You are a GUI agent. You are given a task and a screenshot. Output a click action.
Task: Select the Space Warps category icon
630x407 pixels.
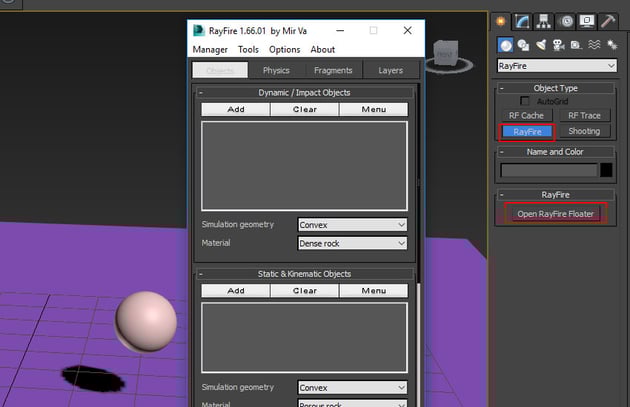(594, 45)
